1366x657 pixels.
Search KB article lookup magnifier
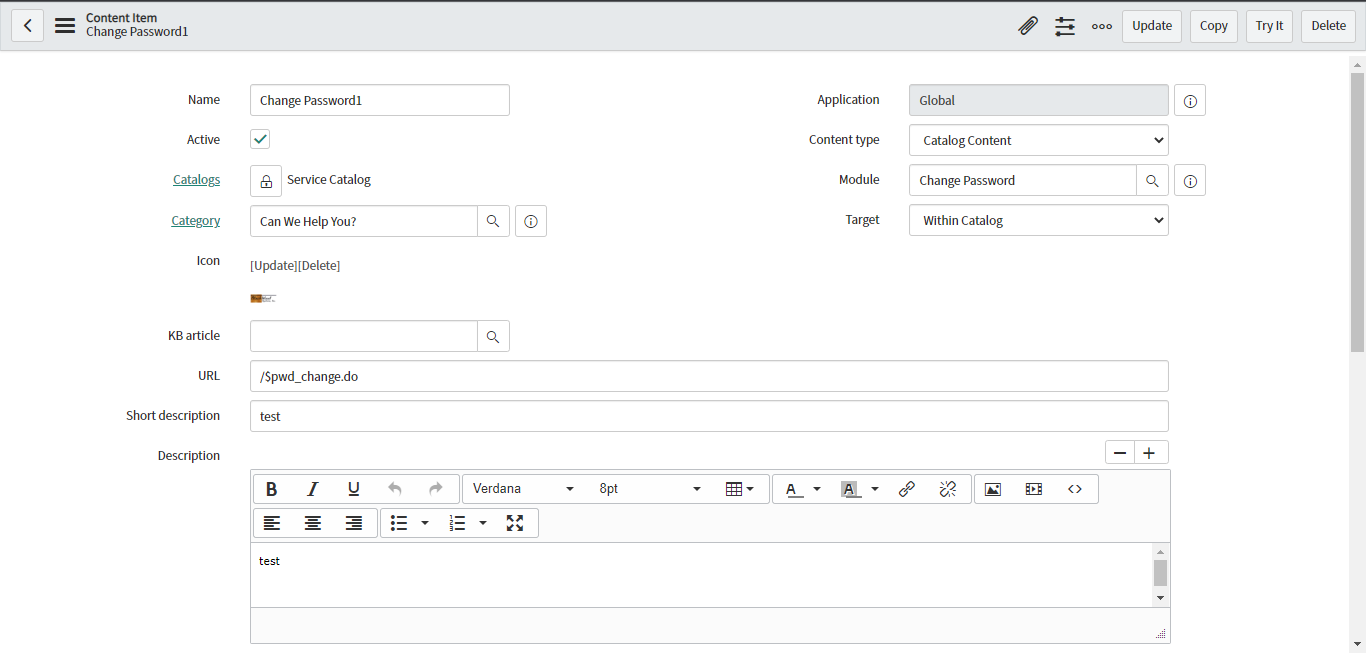(493, 336)
